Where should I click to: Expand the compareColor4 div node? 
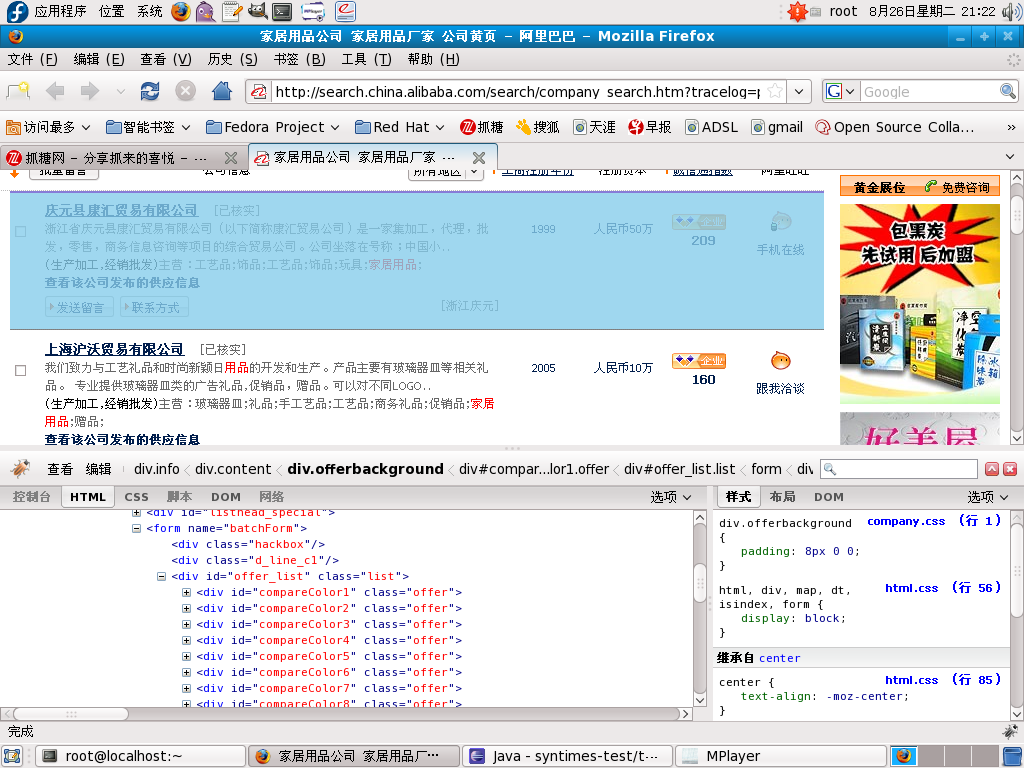(x=186, y=640)
